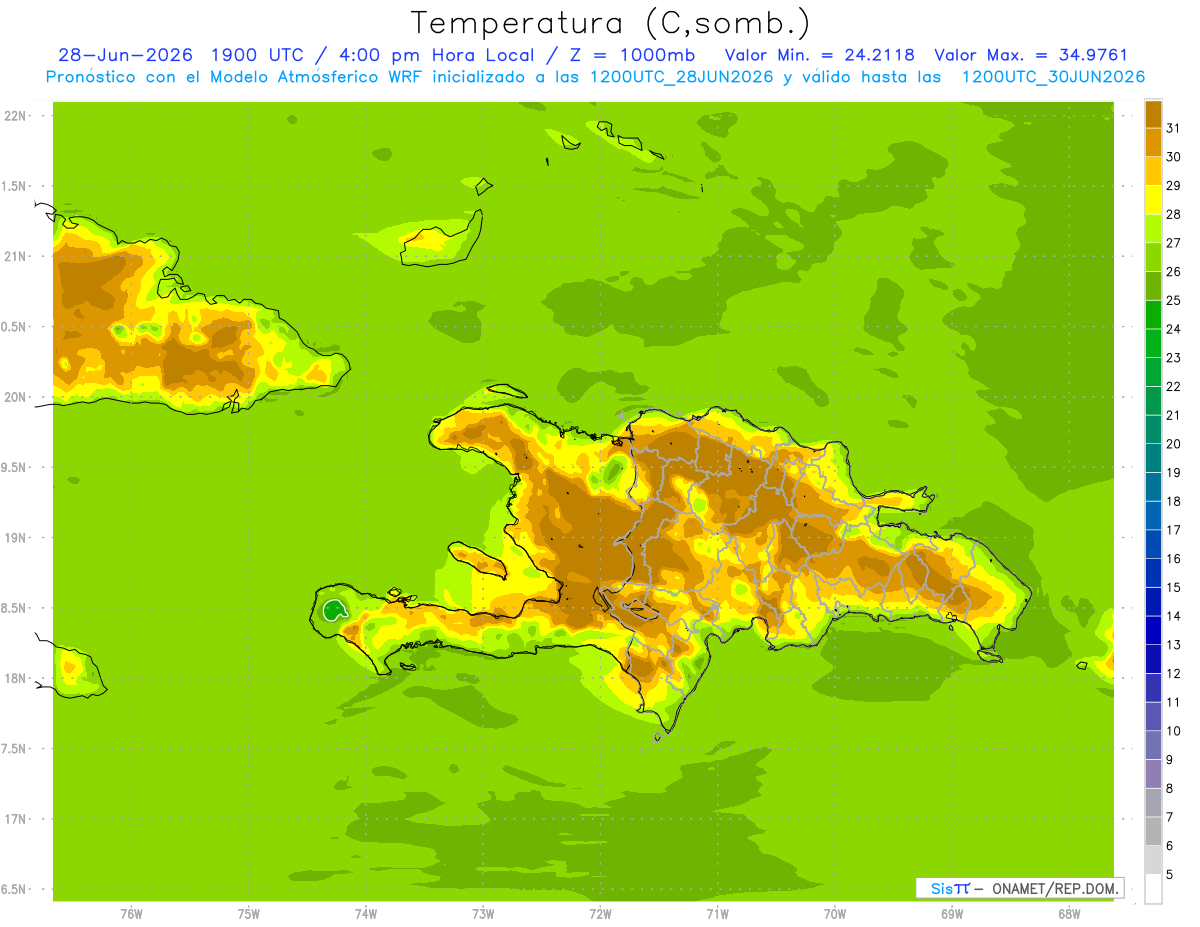Click the '21N' latitude axis label
This screenshot has width=1200, height=927.
(16, 256)
